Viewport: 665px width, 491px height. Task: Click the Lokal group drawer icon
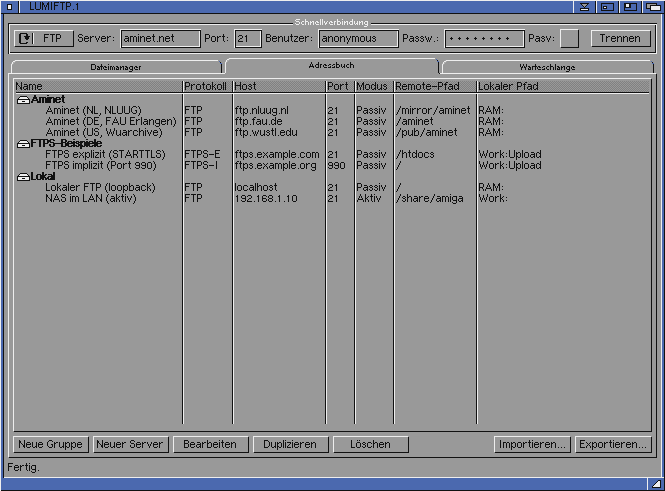click(23, 177)
